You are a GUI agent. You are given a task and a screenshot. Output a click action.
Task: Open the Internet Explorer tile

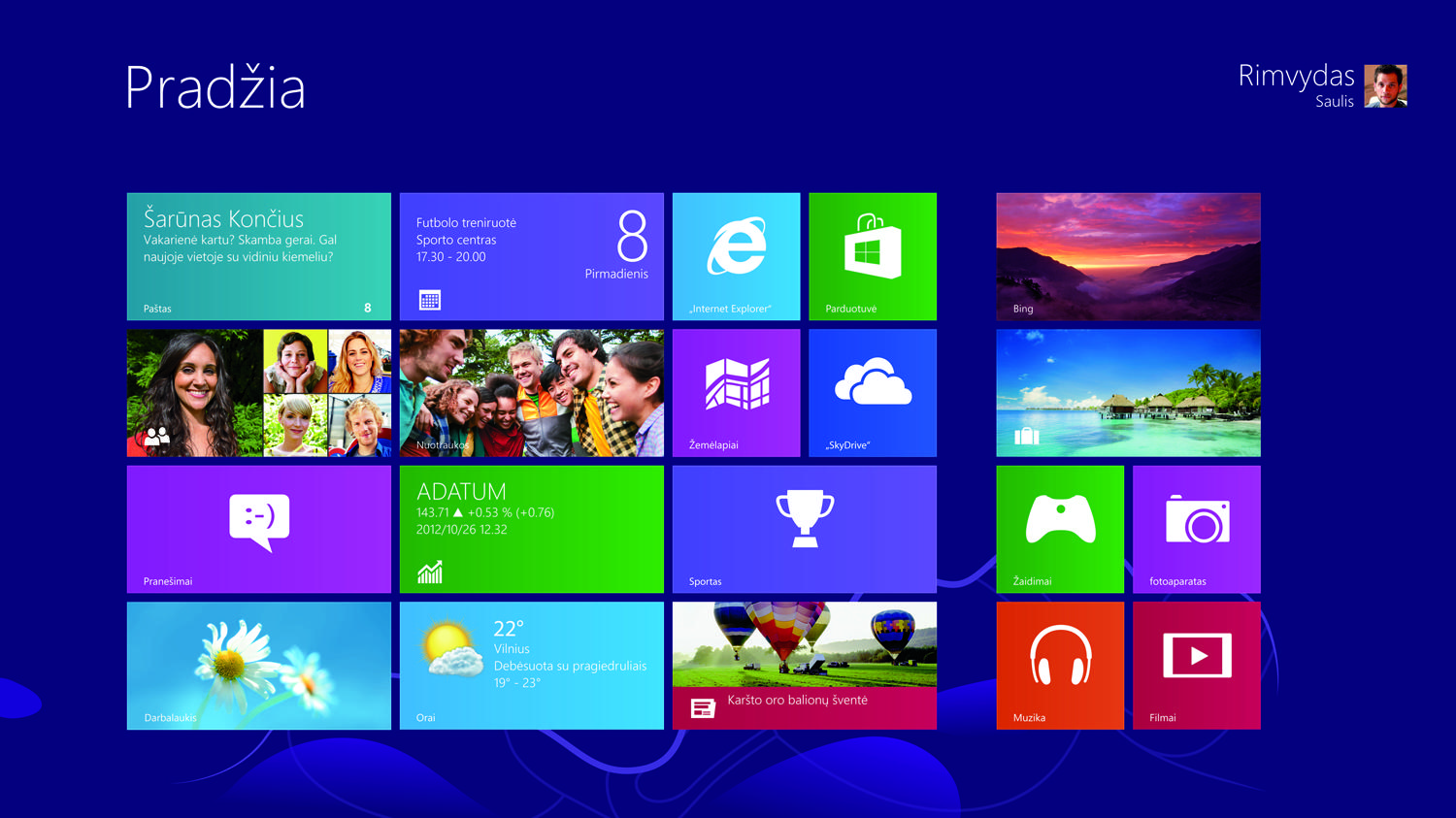coord(736,256)
